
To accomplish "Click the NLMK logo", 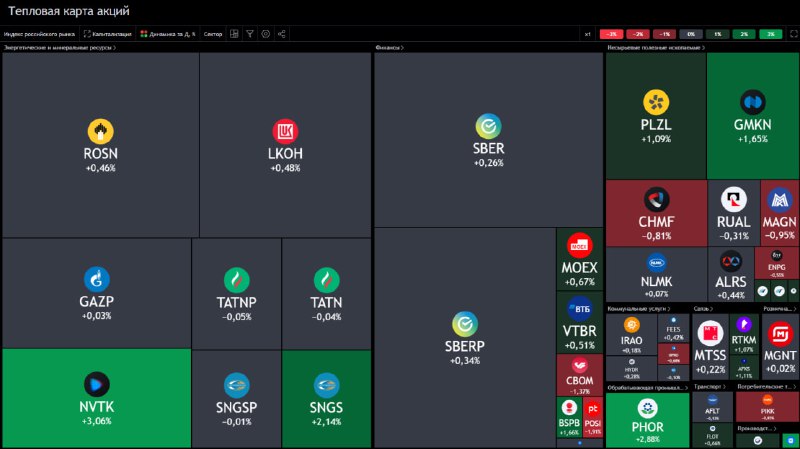I will tap(656, 263).
